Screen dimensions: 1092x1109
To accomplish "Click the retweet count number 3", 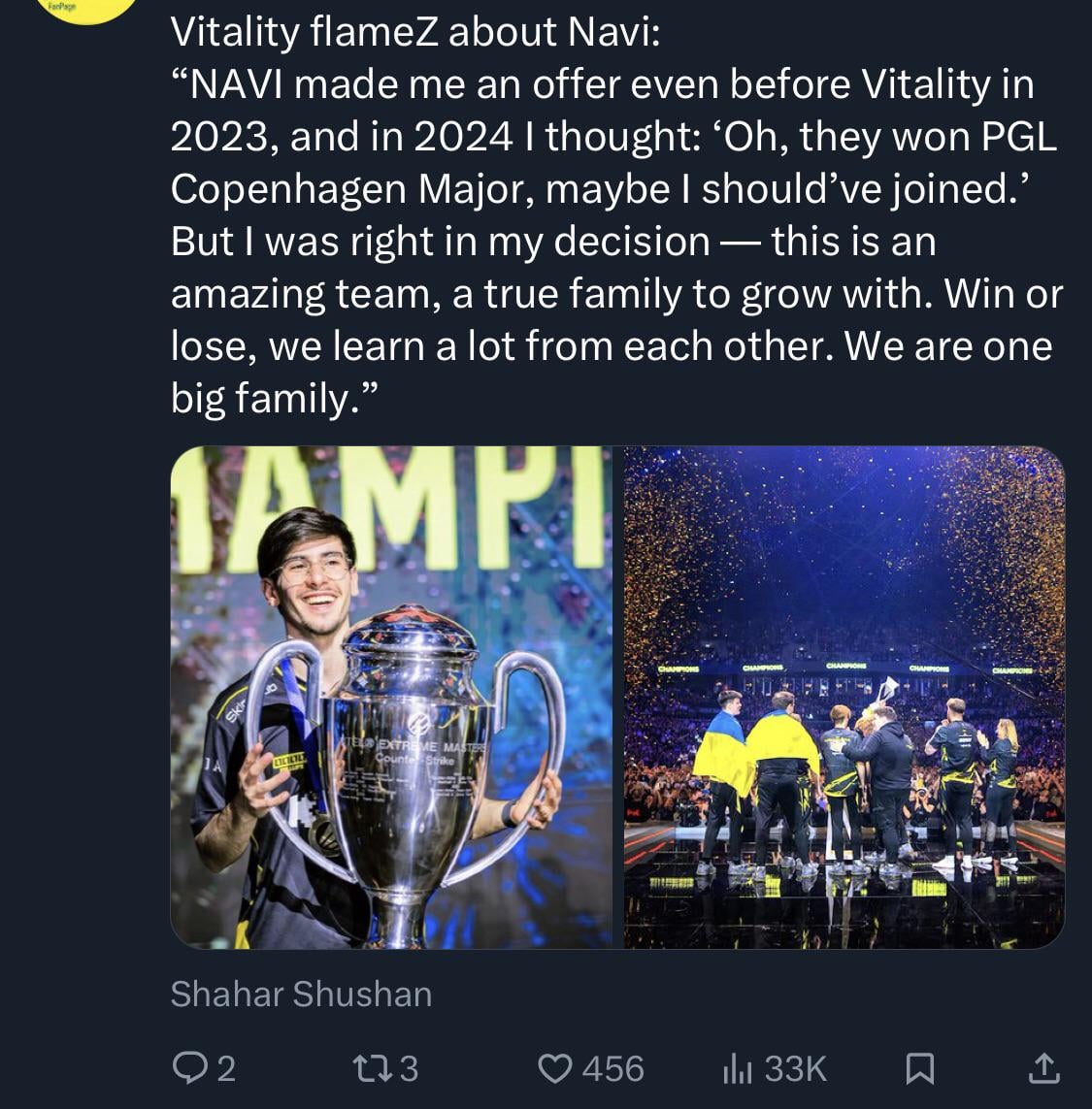I will click(x=409, y=1068).
